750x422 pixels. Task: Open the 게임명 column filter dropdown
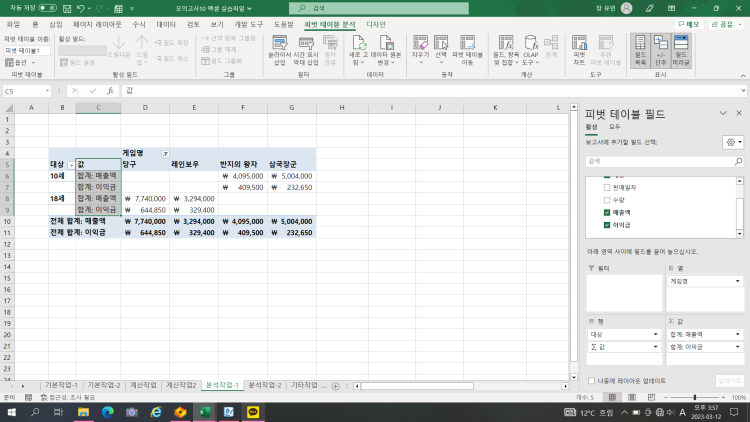click(166, 152)
